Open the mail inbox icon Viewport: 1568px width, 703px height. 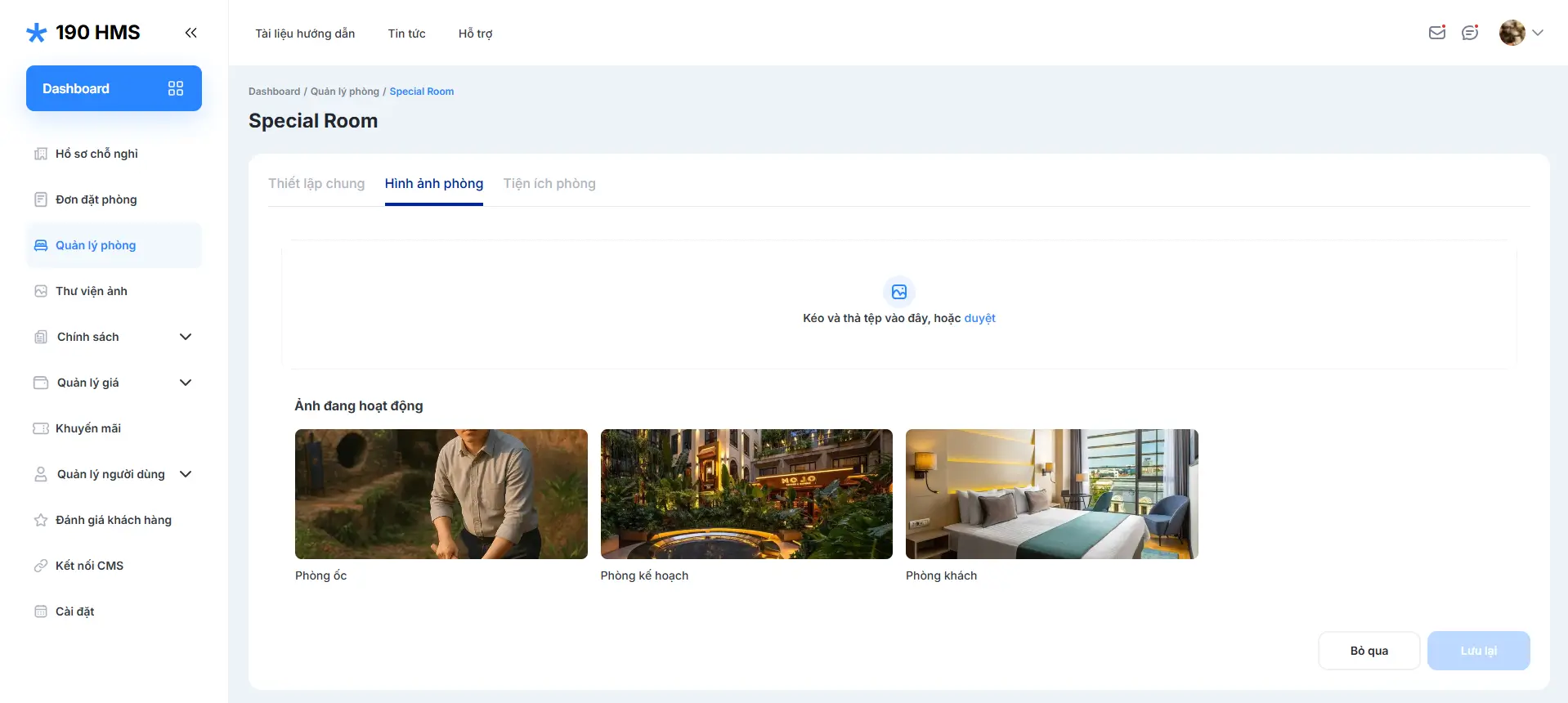1436,33
